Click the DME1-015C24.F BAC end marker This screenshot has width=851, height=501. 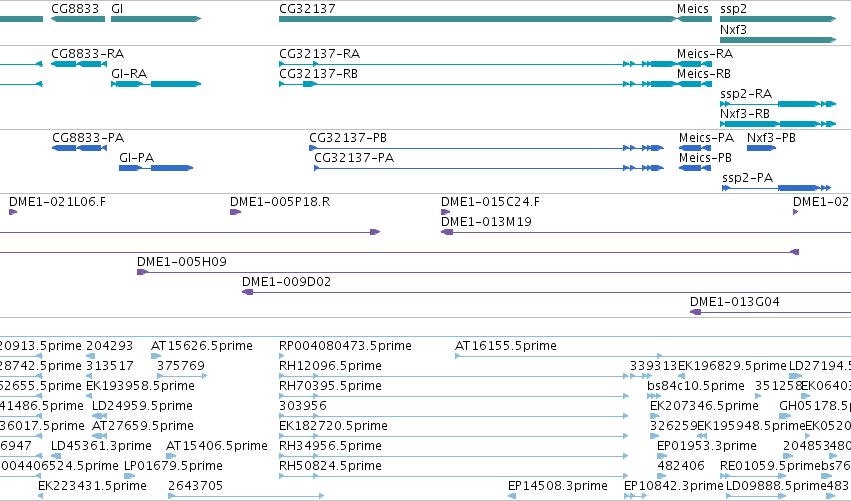[446, 212]
